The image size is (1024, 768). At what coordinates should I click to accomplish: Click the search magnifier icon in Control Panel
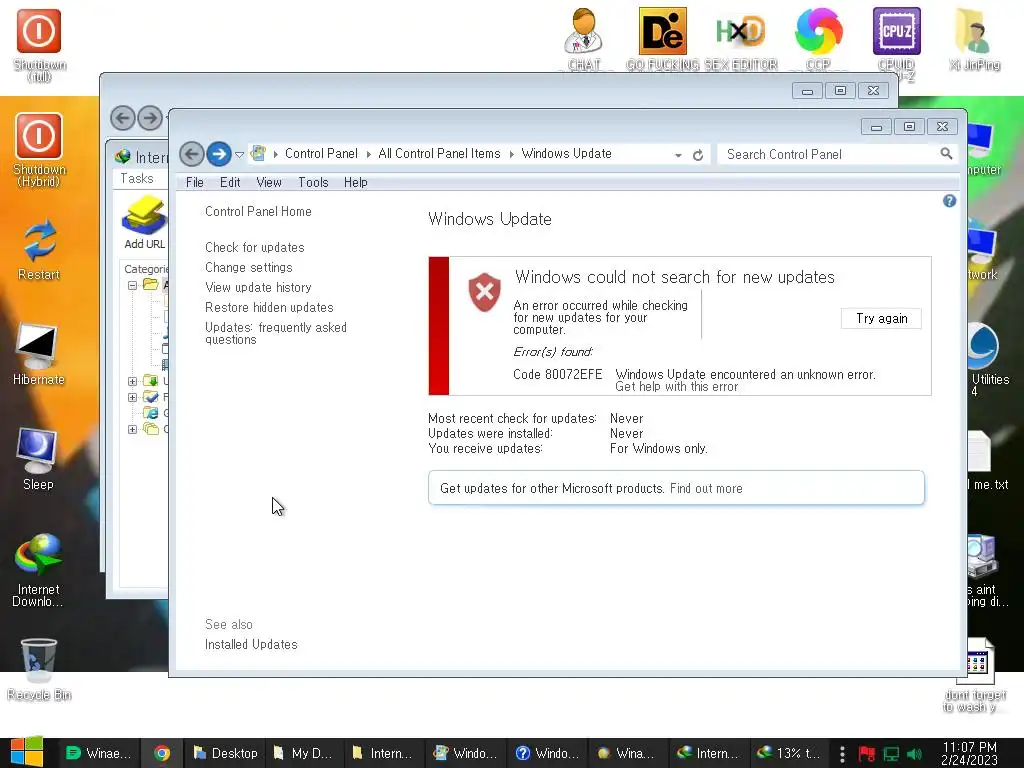[946, 153]
